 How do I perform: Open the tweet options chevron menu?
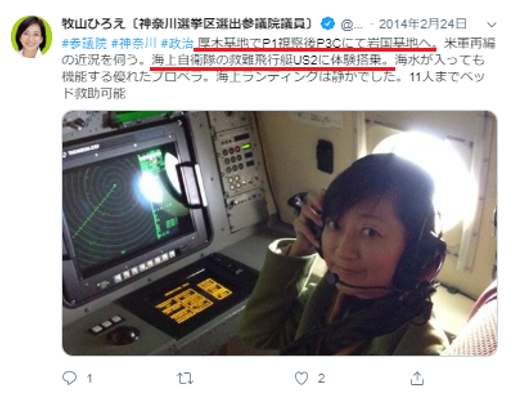click(492, 24)
